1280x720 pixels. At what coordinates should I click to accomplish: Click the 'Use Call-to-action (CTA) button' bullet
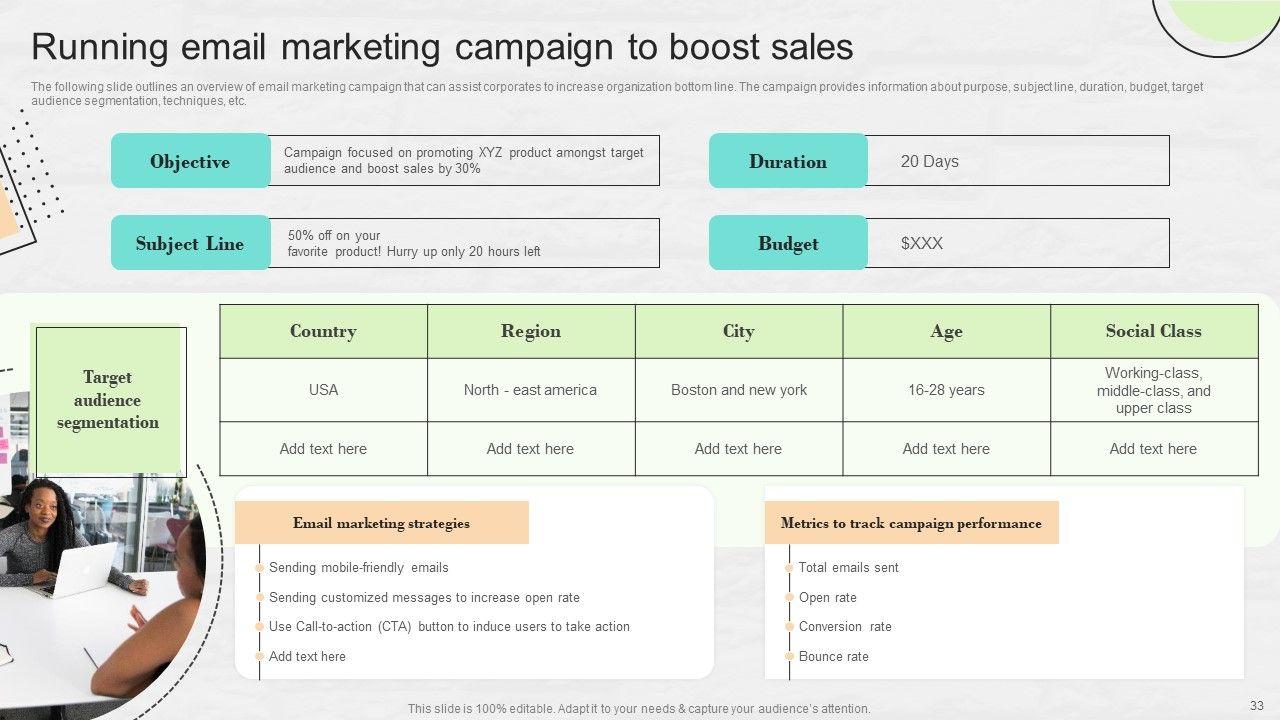449,627
